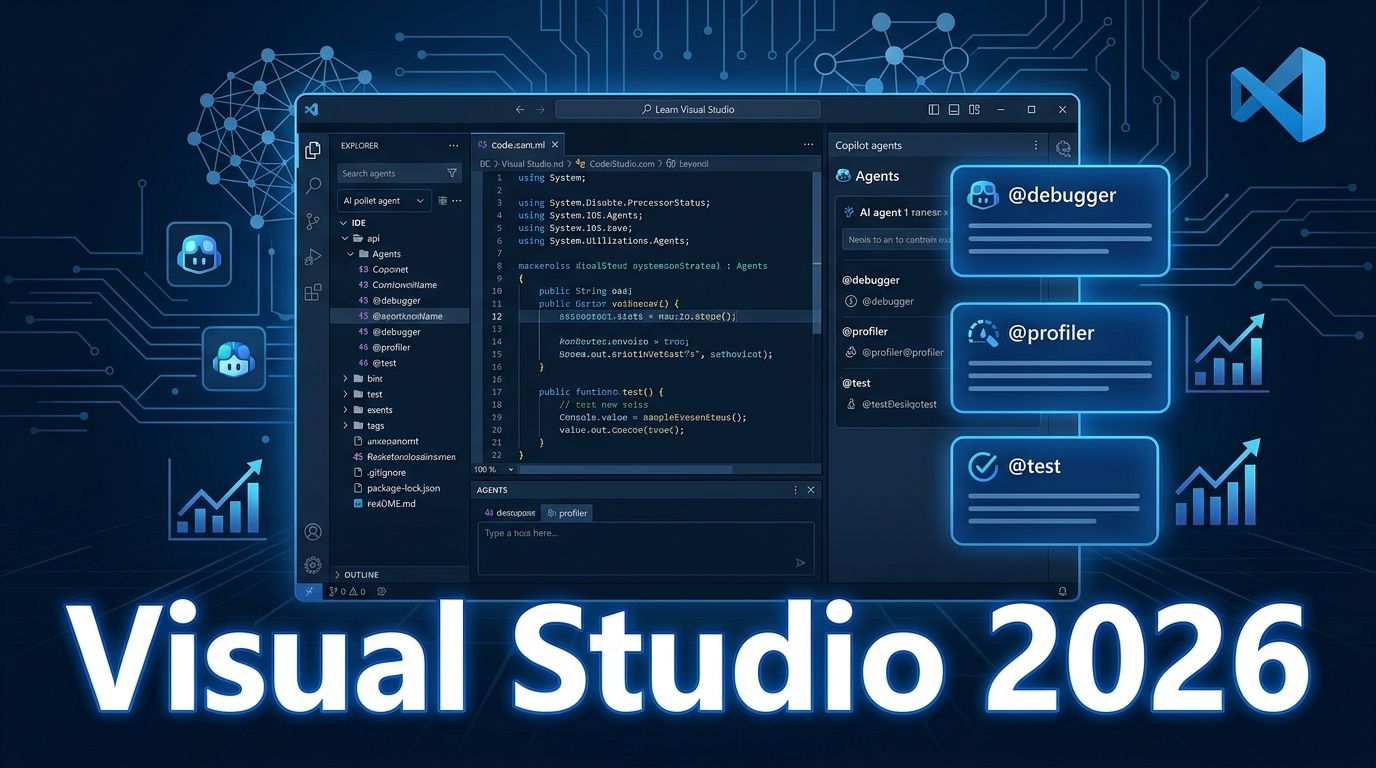Collapse the IDE root tree node
Screen dimensions: 1376x768
point(344,223)
